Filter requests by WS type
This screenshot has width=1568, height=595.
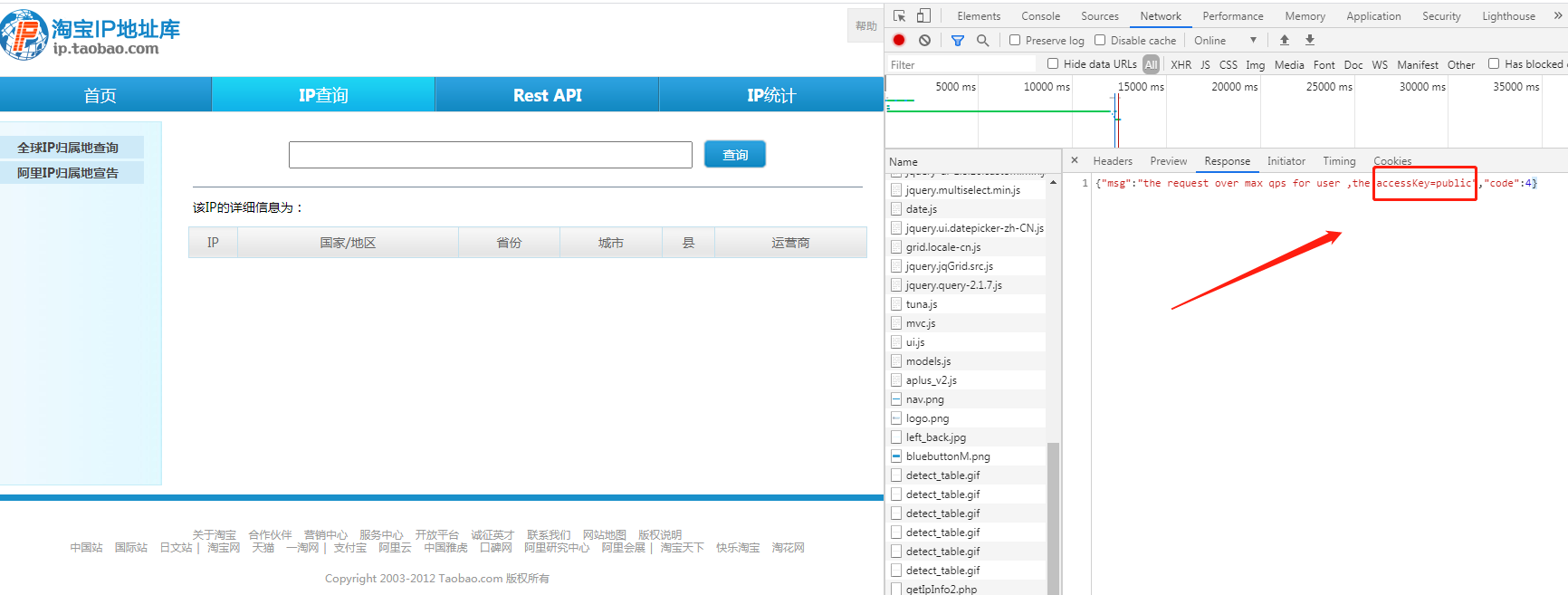pos(1380,64)
